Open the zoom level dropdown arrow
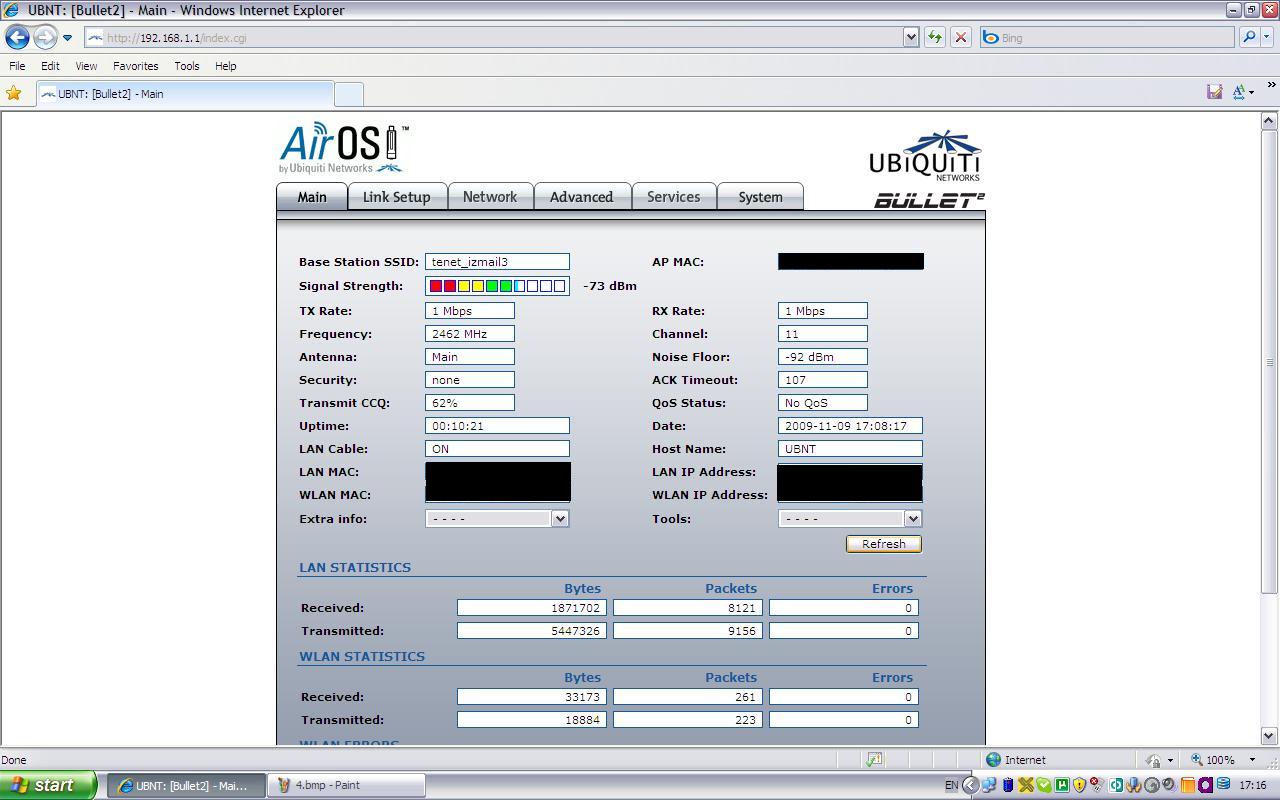 point(1251,760)
